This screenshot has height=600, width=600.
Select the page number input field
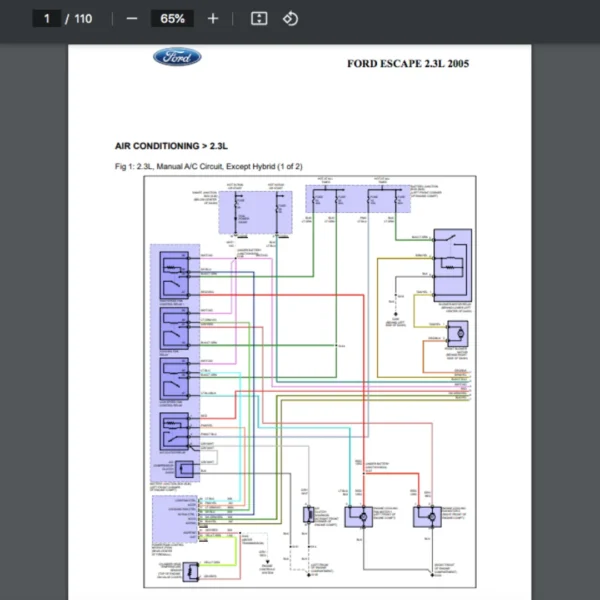click(47, 19)
